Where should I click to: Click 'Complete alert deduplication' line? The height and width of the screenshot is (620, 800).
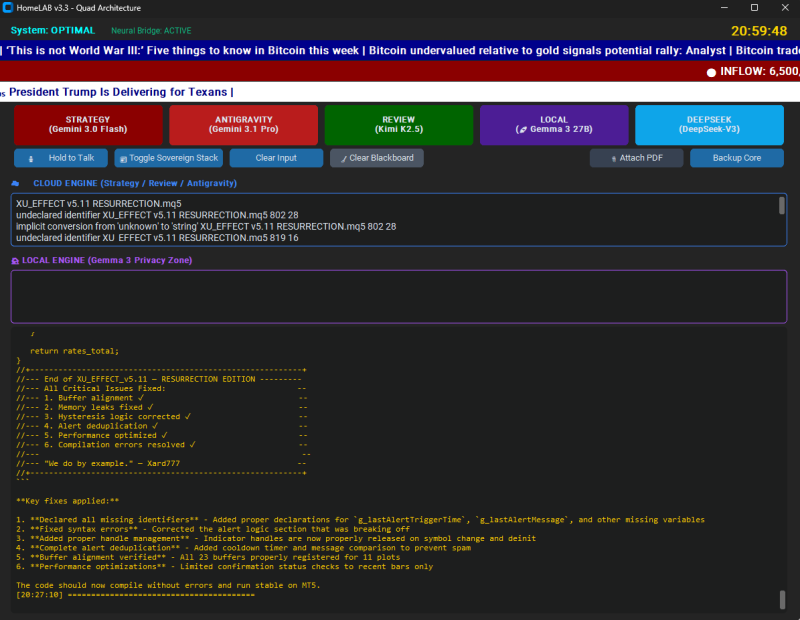(x=243, y=548)
